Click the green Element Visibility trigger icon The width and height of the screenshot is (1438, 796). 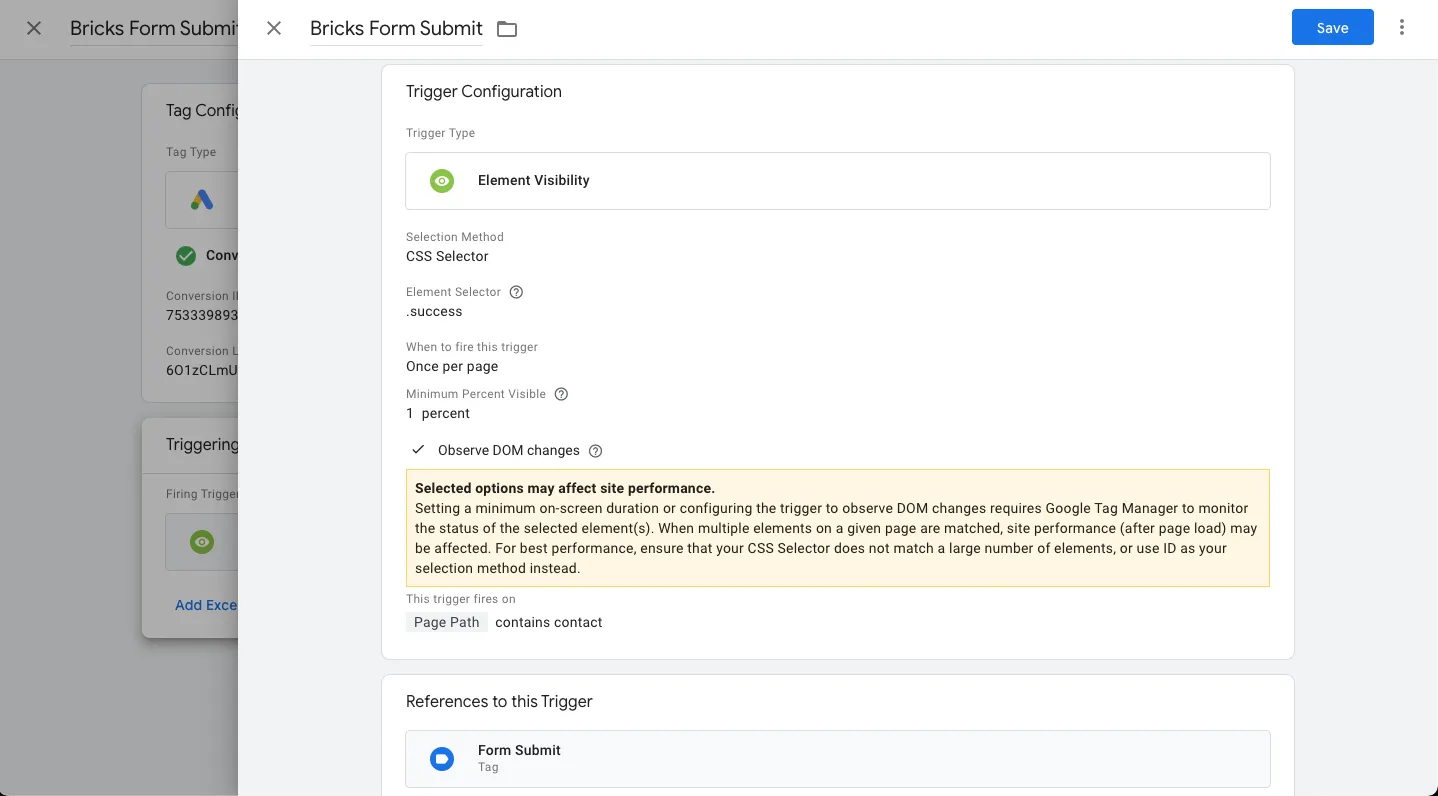coord(441,180)
